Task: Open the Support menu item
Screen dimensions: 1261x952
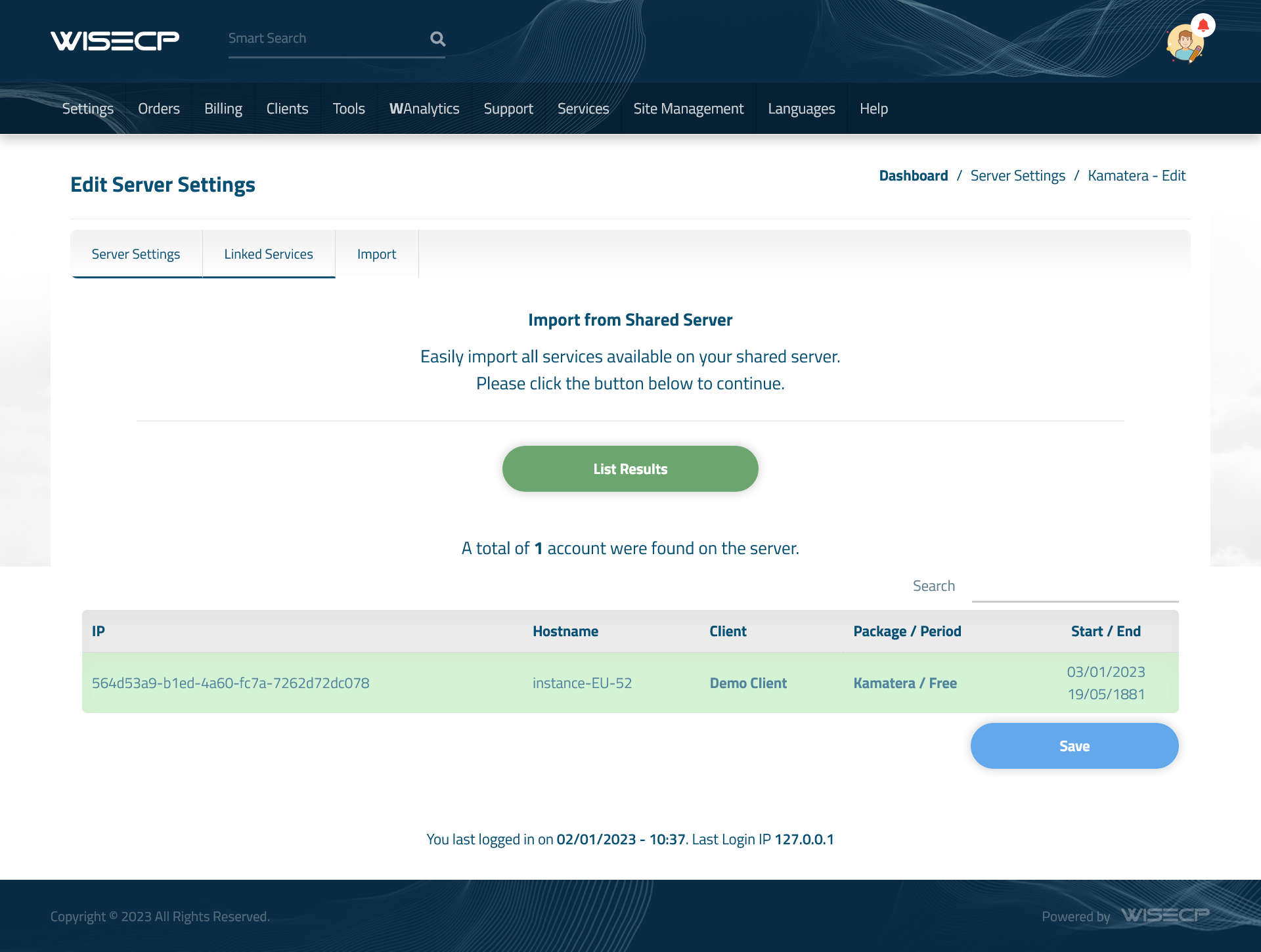Action: click(x=508, y=108)
